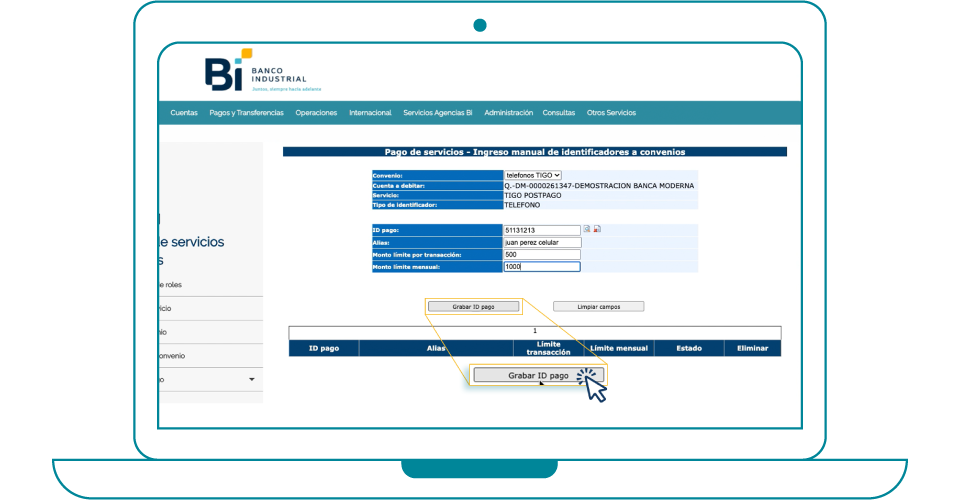Select the Operaciones menu item
960x500 pixels.
[x=316, y=113]
